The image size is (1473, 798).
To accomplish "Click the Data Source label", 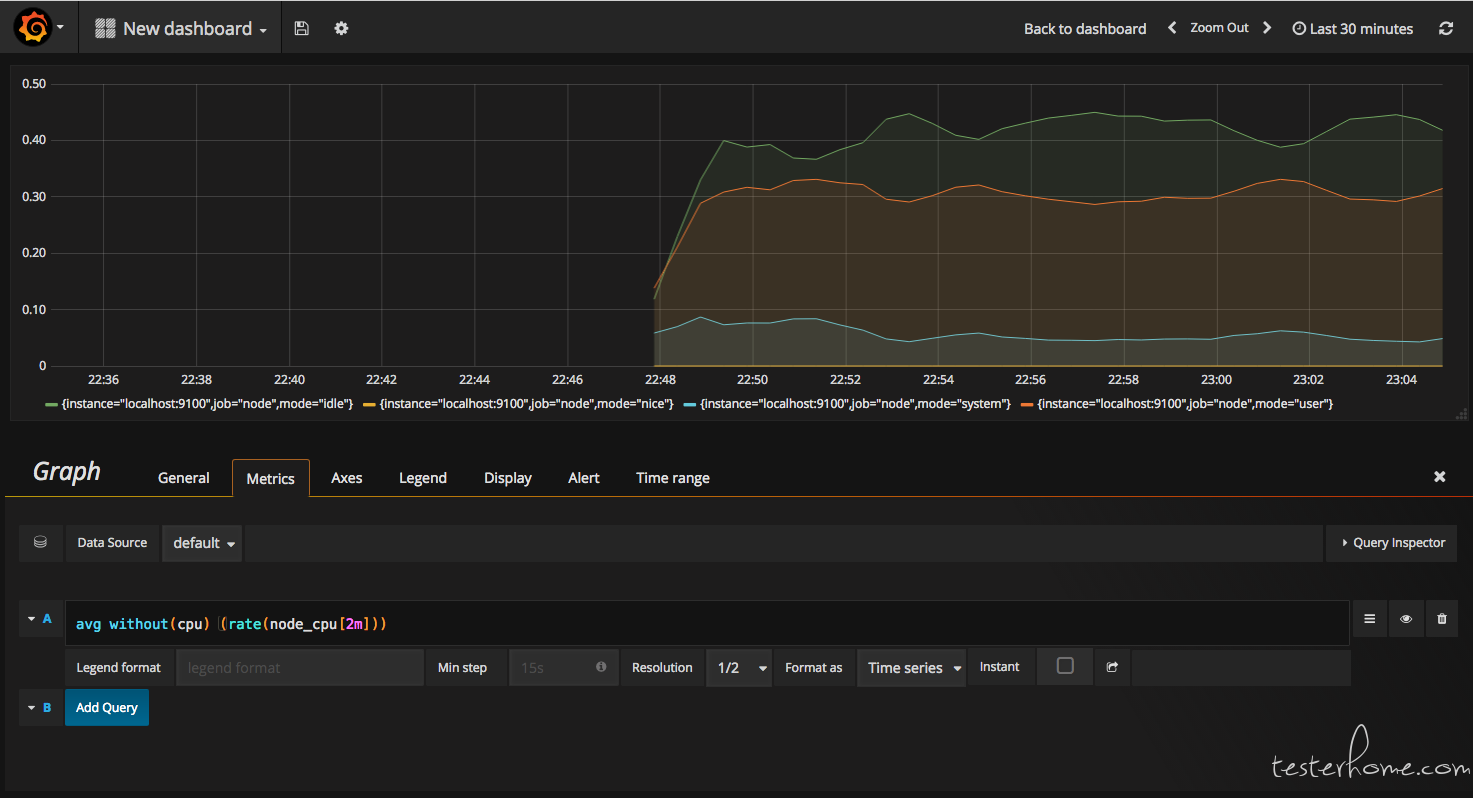I will coord(112,542).
